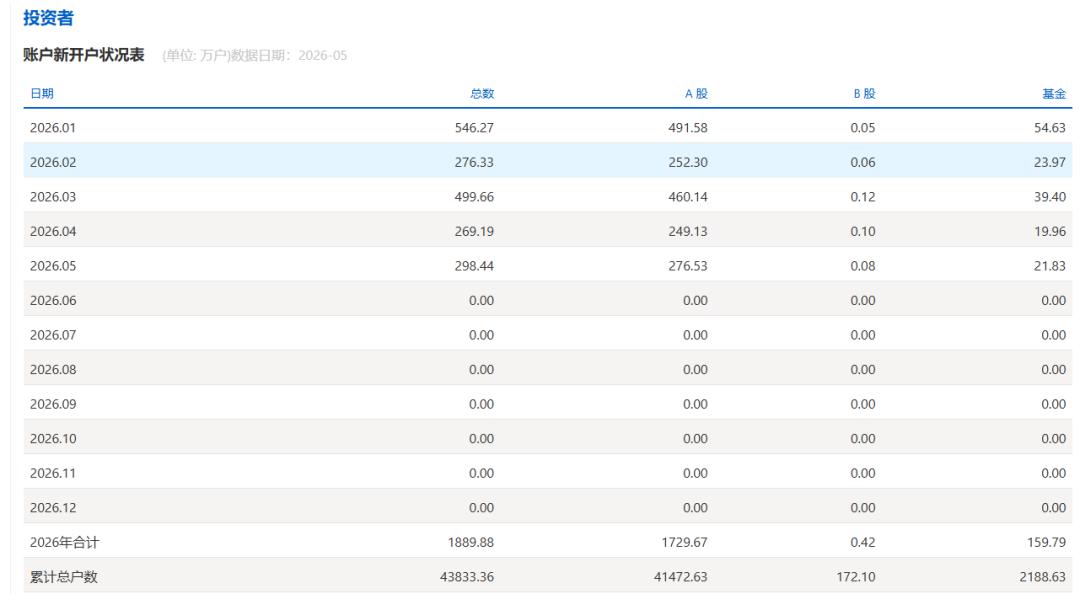Click the 投资者 section heading
This screenshot has height=594, width=1080.
48,18
